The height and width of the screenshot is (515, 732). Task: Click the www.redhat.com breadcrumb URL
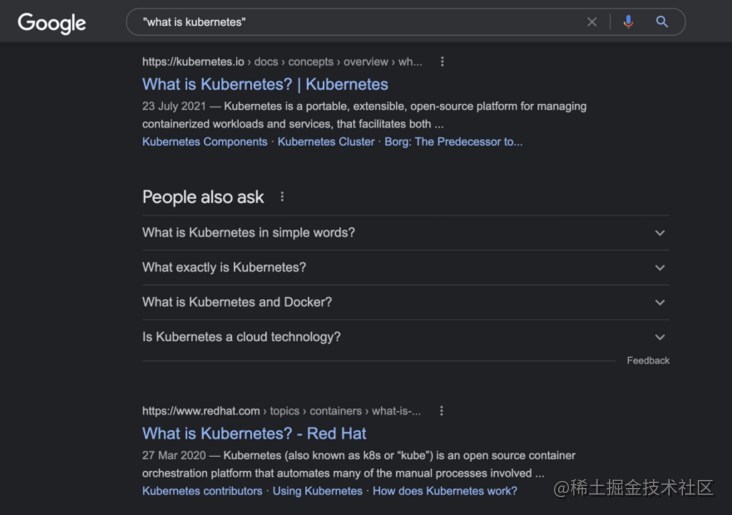pyautogui.click(x=282, y=411)
